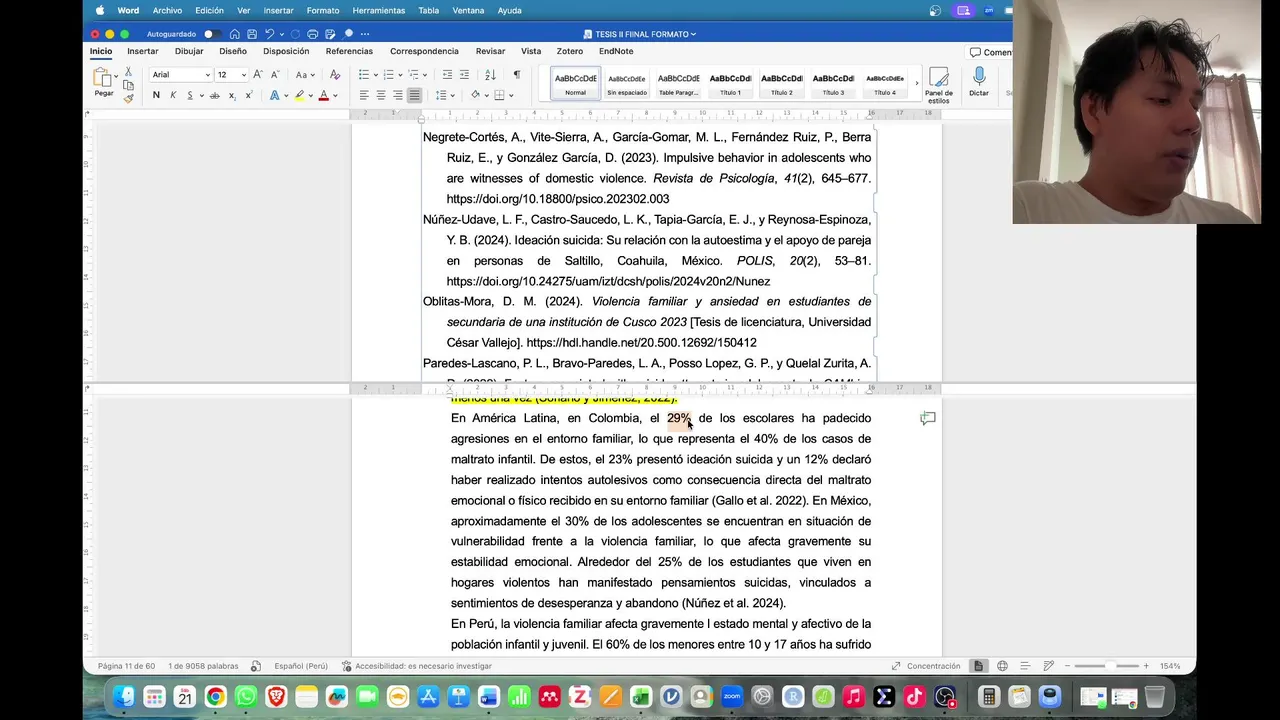The width and height of the screenshot is (1280, 720).
Task: Open the Panel de estilos
Action: click(x=938, y=86)
